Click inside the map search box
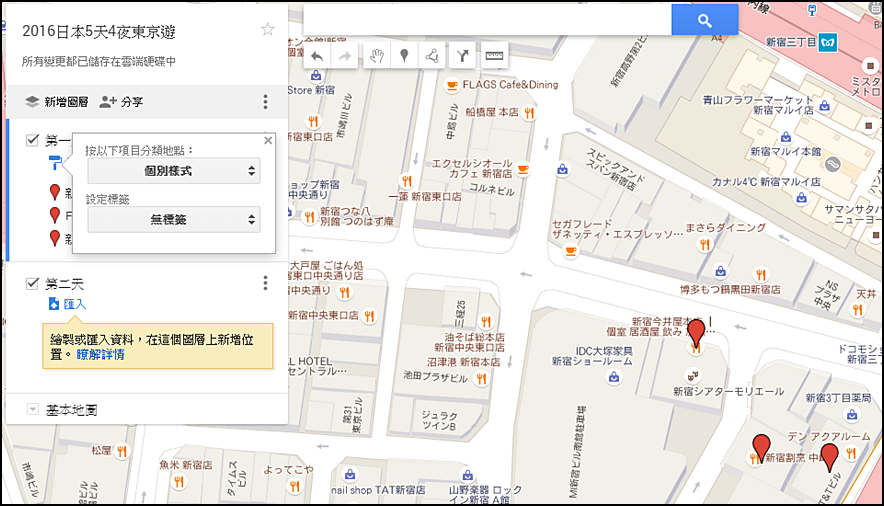The height and width of the screenshot is (506, 884). [x=488, y=20]
